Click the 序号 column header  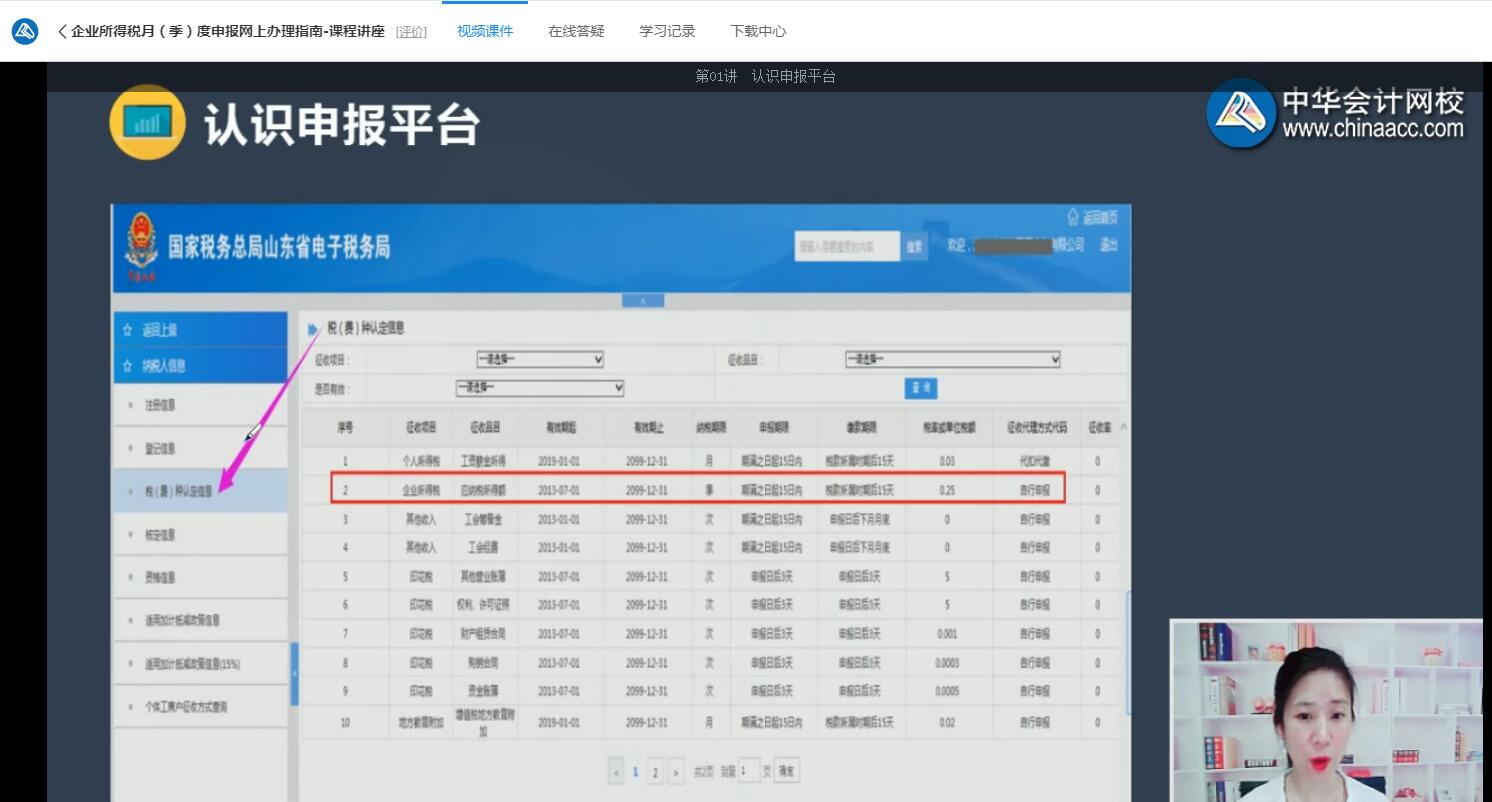pyautogui.click(x=346, y=427)
